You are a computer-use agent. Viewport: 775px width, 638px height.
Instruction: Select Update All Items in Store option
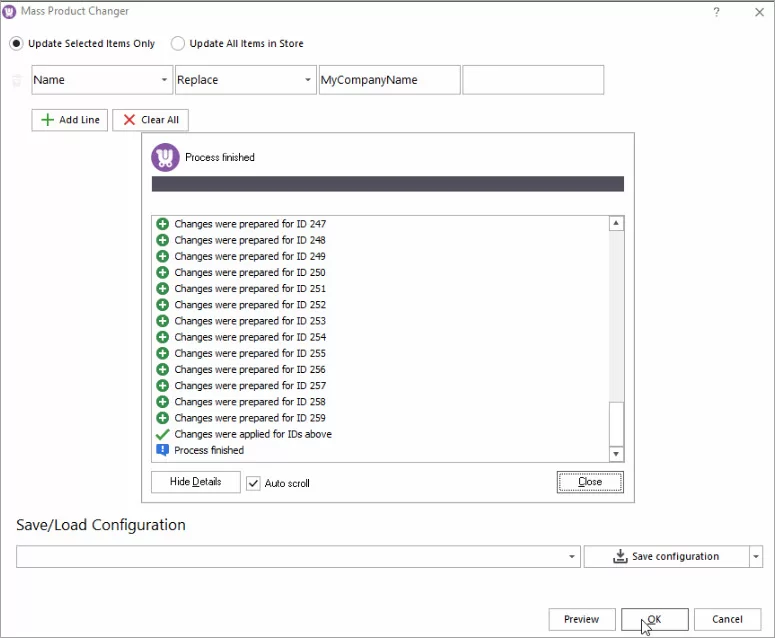(x=178, y=44)
